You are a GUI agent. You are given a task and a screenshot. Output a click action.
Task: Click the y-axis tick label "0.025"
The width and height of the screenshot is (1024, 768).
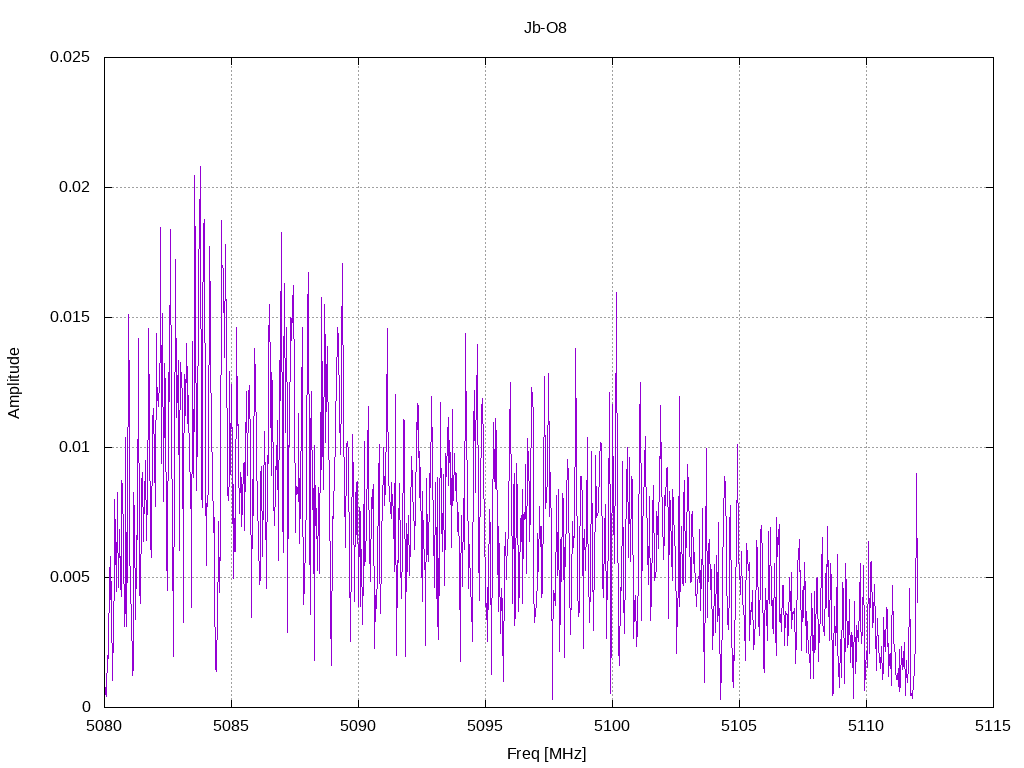coord(70,57)
